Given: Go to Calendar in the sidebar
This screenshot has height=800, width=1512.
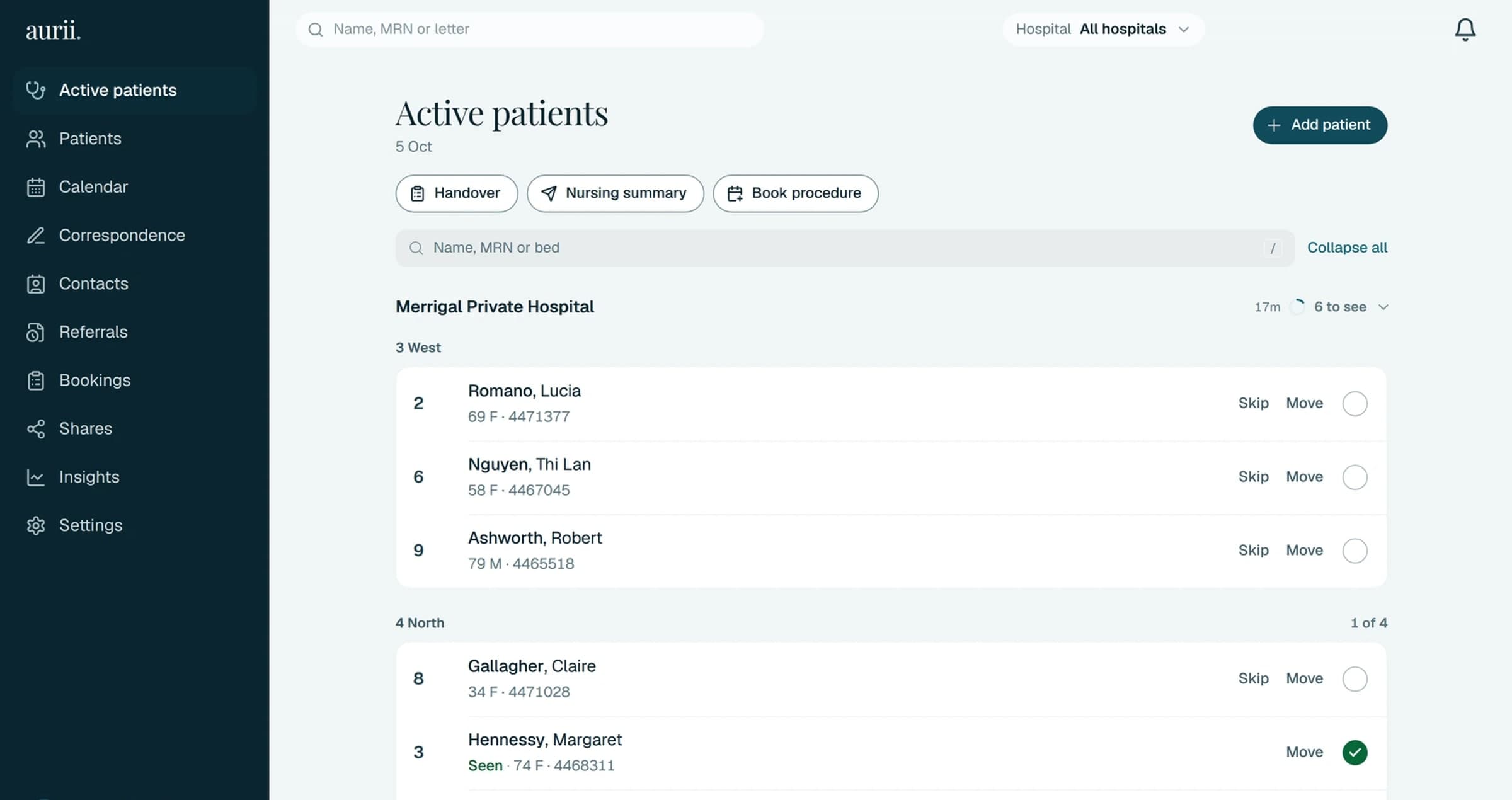Looking at the screenshot, I should pyautogui.click(x=134, y=187).
